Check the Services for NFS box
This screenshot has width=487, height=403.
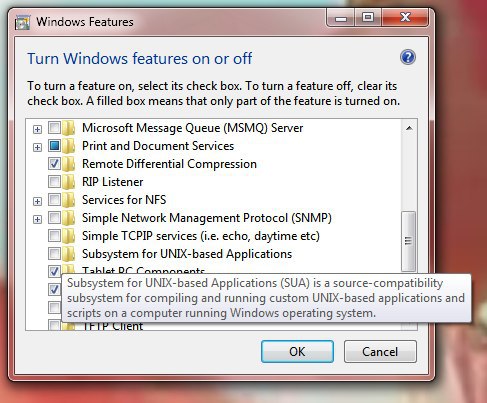54,200
